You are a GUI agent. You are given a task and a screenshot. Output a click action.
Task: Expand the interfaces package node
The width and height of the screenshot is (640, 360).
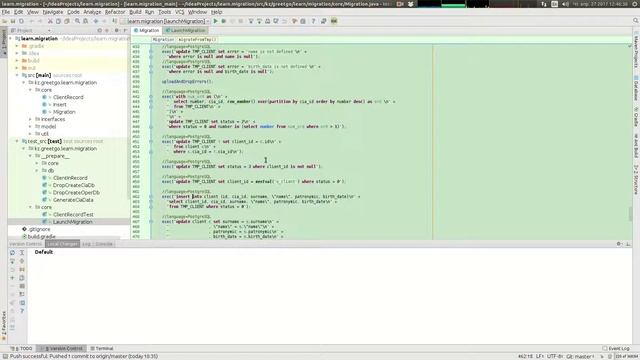pyautogui.click(x=30, y=119)
